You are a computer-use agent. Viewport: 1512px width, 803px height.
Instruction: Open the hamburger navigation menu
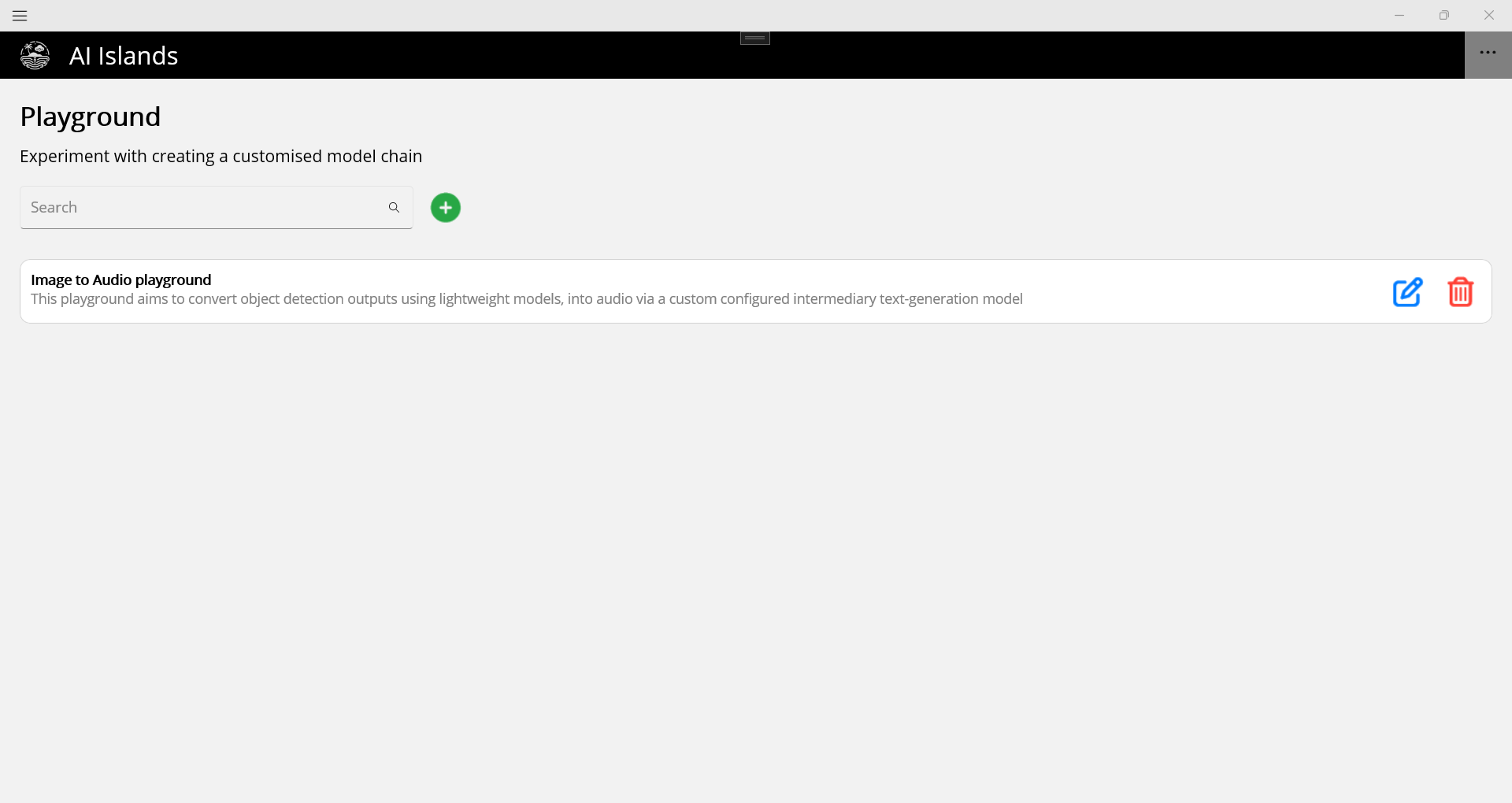(20, 16)
